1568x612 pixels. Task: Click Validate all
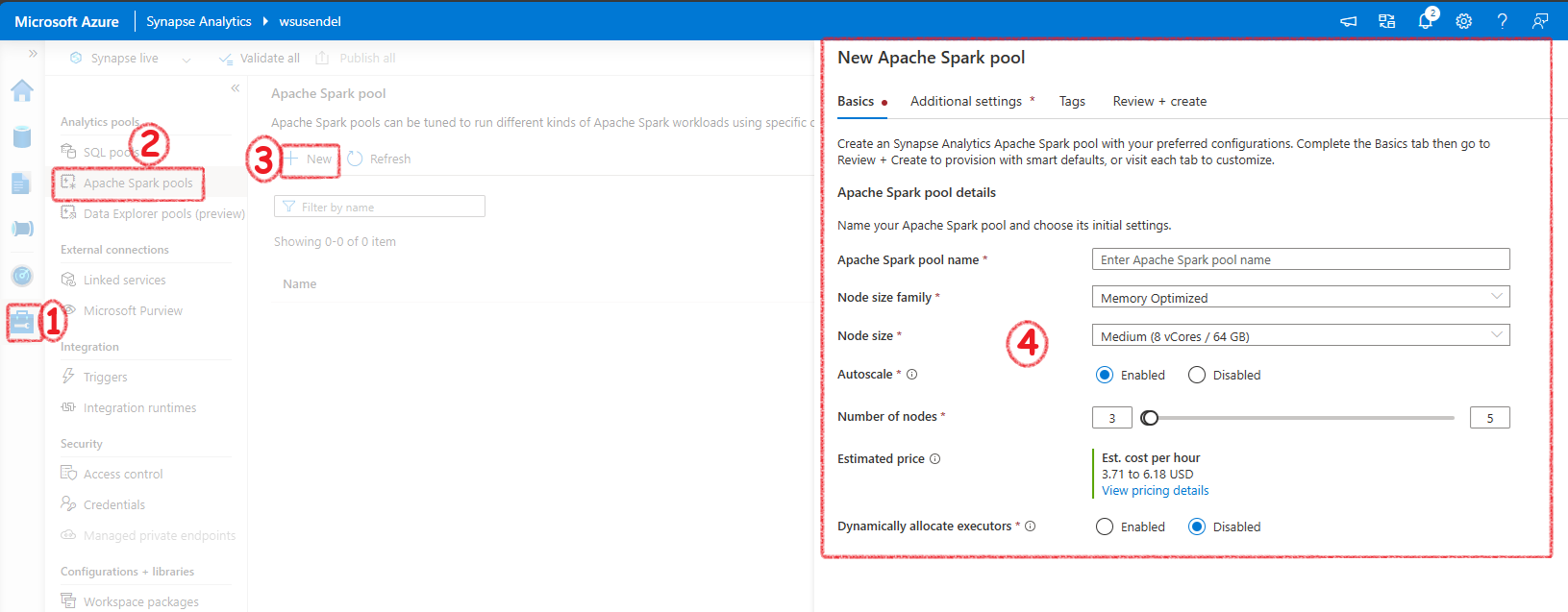[x=260, y=59]
